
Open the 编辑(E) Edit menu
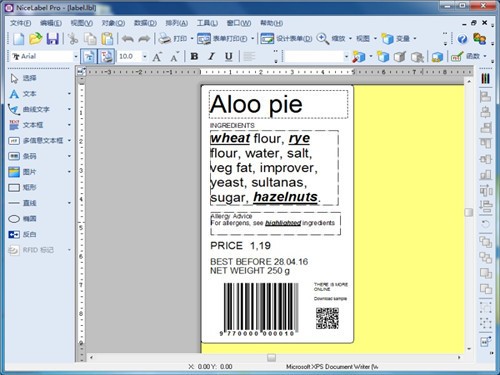51,23
